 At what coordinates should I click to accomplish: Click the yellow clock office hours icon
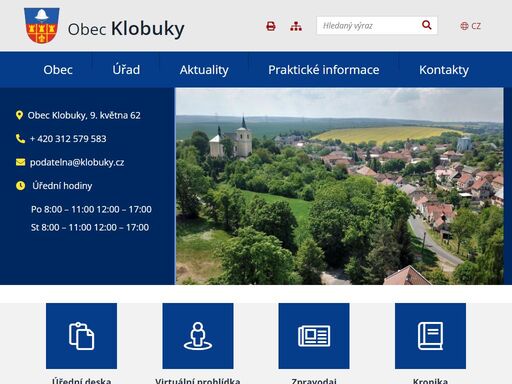pos(20,186)
